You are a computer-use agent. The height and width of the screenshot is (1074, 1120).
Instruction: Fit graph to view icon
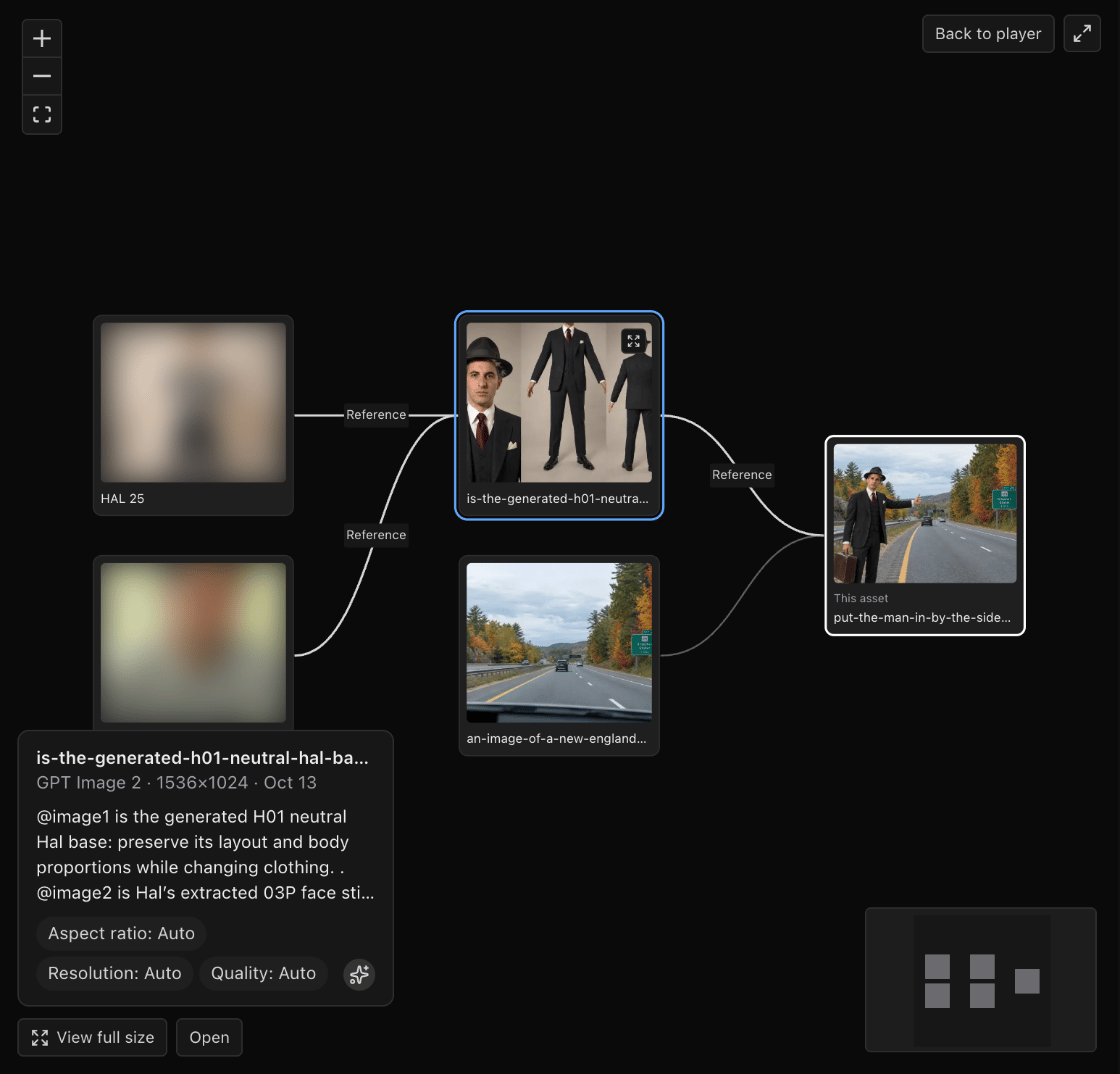click(42, 114)
